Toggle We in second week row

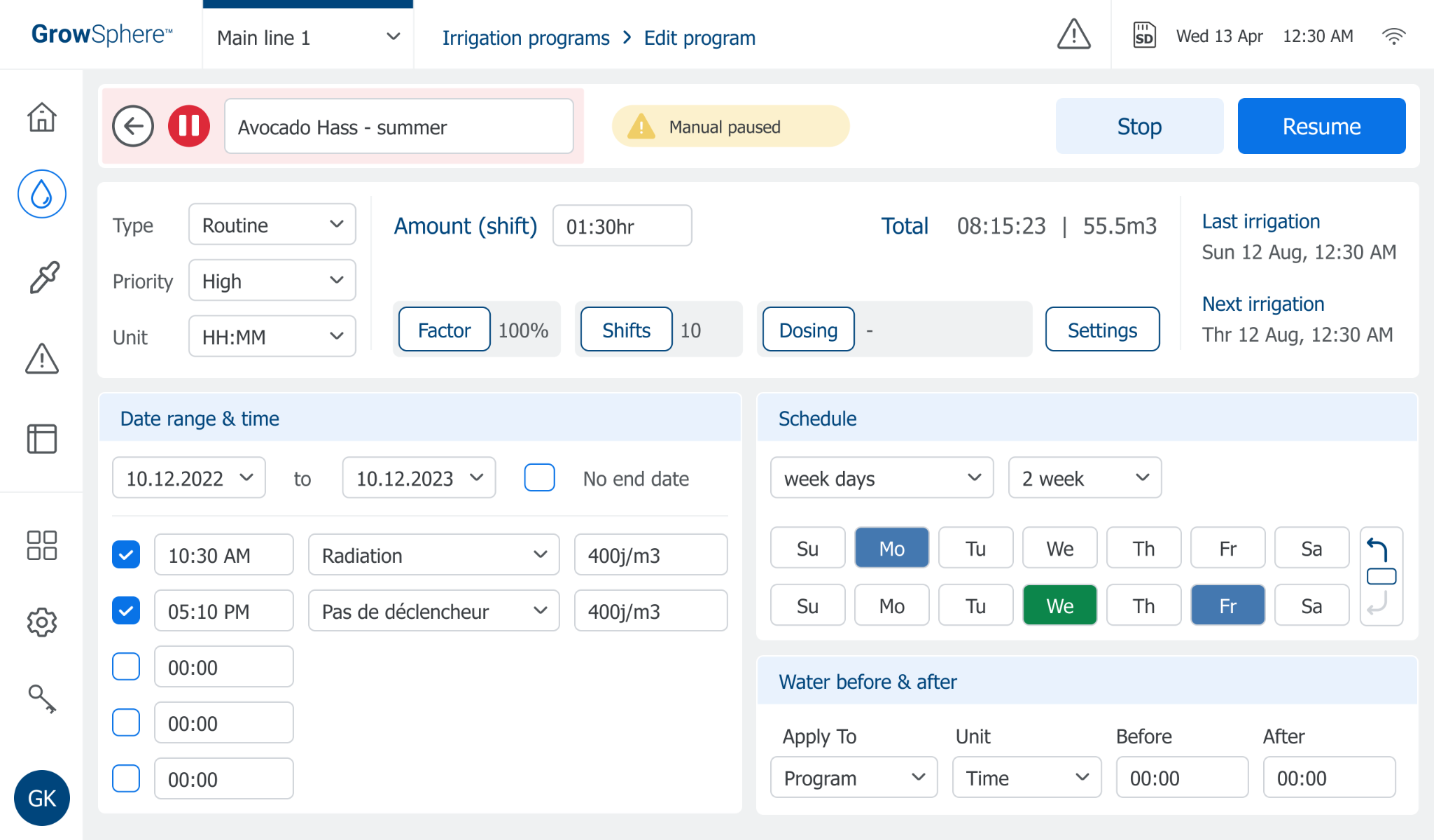click(1060, 605)
